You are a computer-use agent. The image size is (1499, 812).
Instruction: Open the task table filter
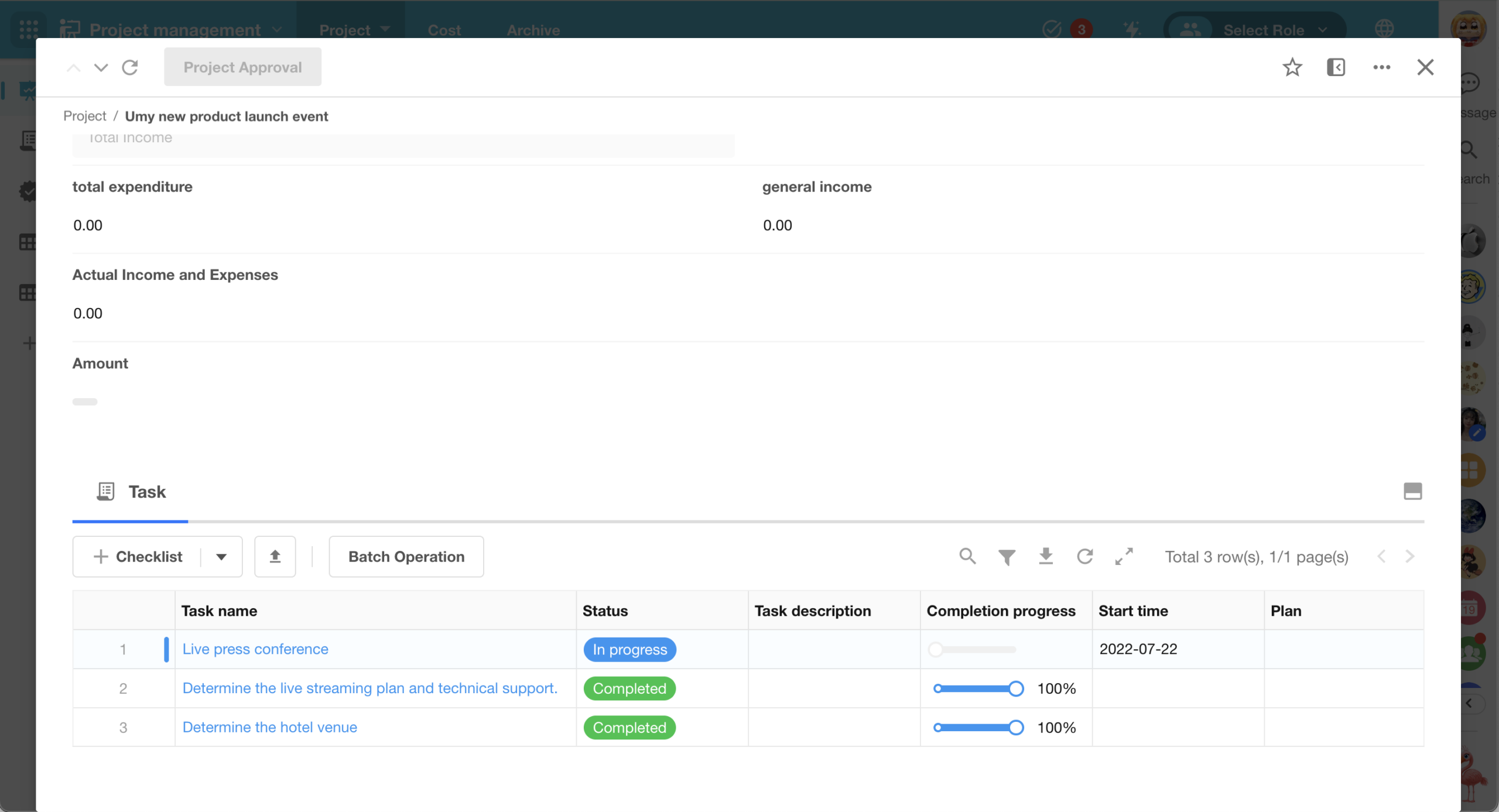pos(1007,557)
